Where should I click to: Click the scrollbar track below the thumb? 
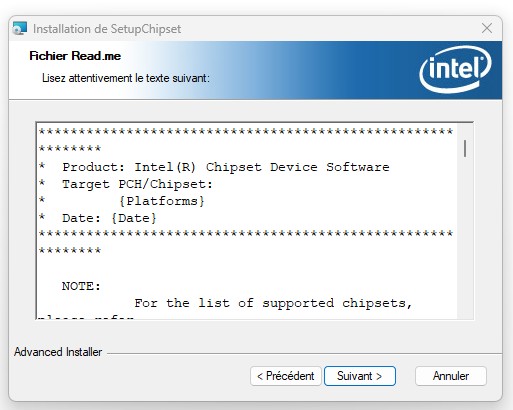tap(465, 240)
